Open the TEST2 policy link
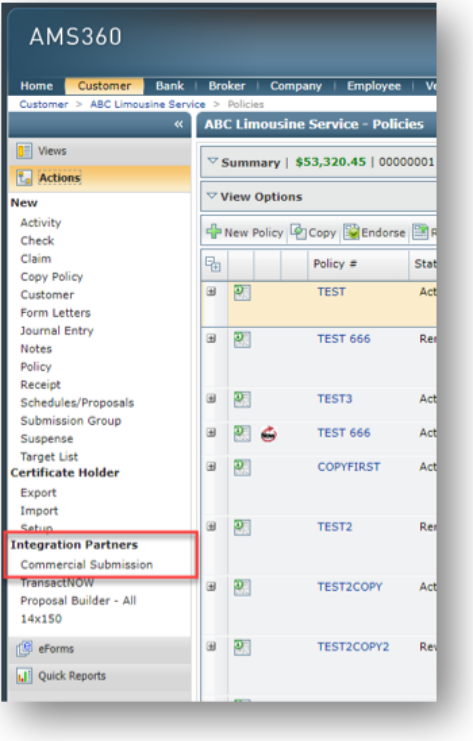 point(335,527)
